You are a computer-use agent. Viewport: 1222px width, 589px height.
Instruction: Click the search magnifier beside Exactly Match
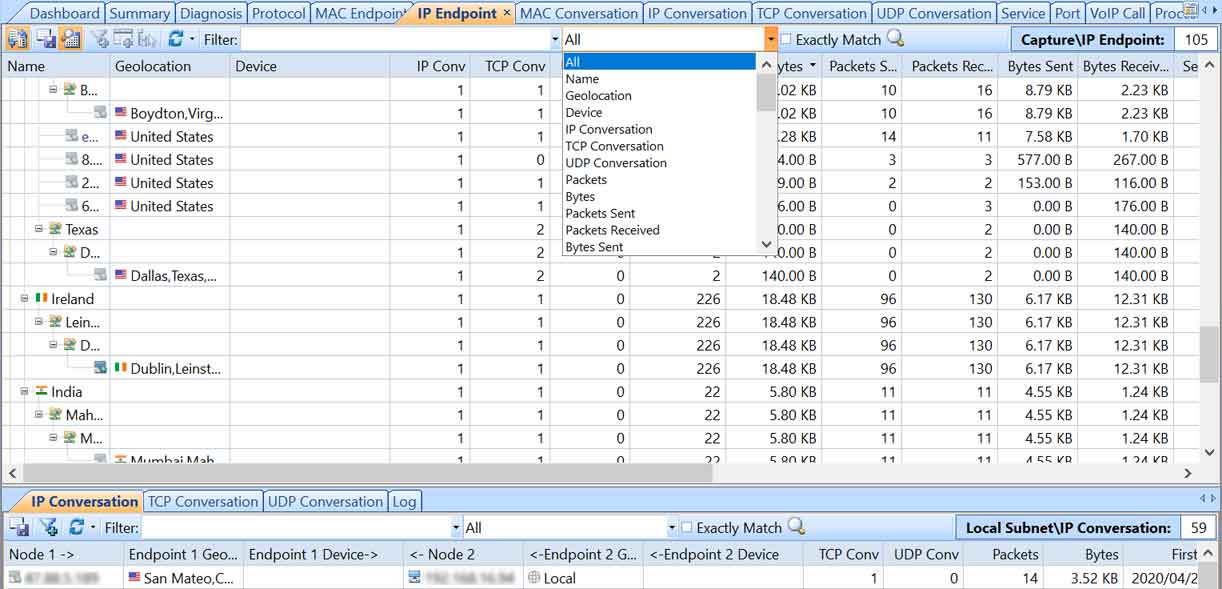click(895, 39)
